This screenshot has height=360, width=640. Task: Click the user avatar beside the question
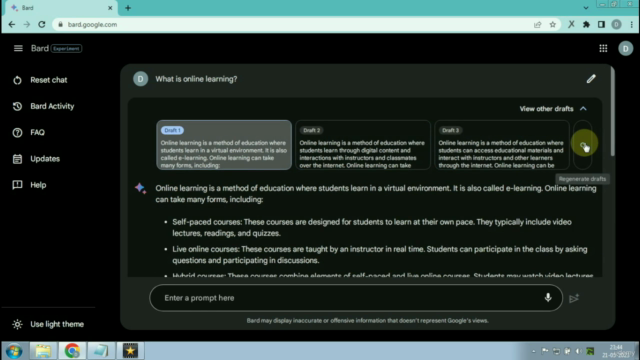140,79
